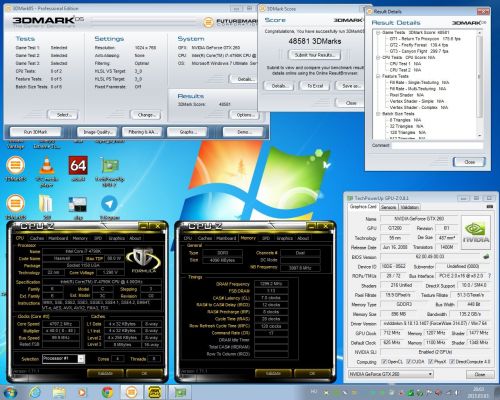
Task: Click the Comment input field in Result Details
Action: pyautogui.click(x=437, y=146)
